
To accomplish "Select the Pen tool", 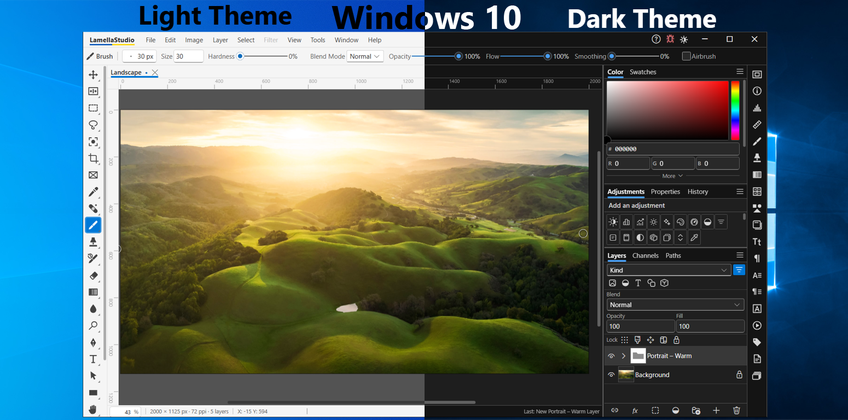I will [93, 342].
